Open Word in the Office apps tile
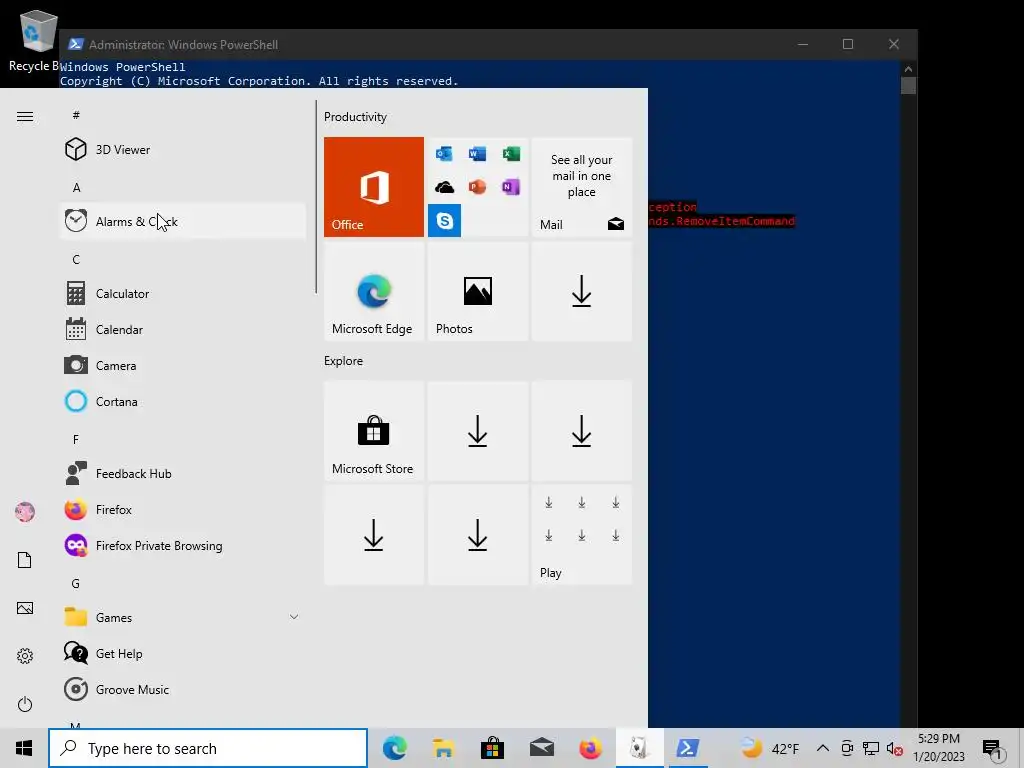Screen dimensions: 1024x768 point(477,153)
